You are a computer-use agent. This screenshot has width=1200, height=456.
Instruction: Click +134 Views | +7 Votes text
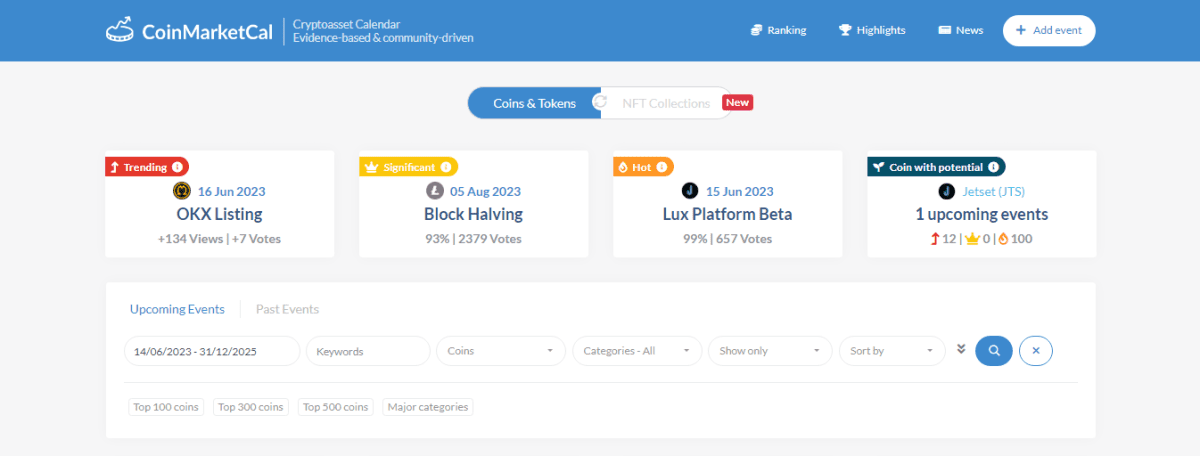(x=219, y=239)
